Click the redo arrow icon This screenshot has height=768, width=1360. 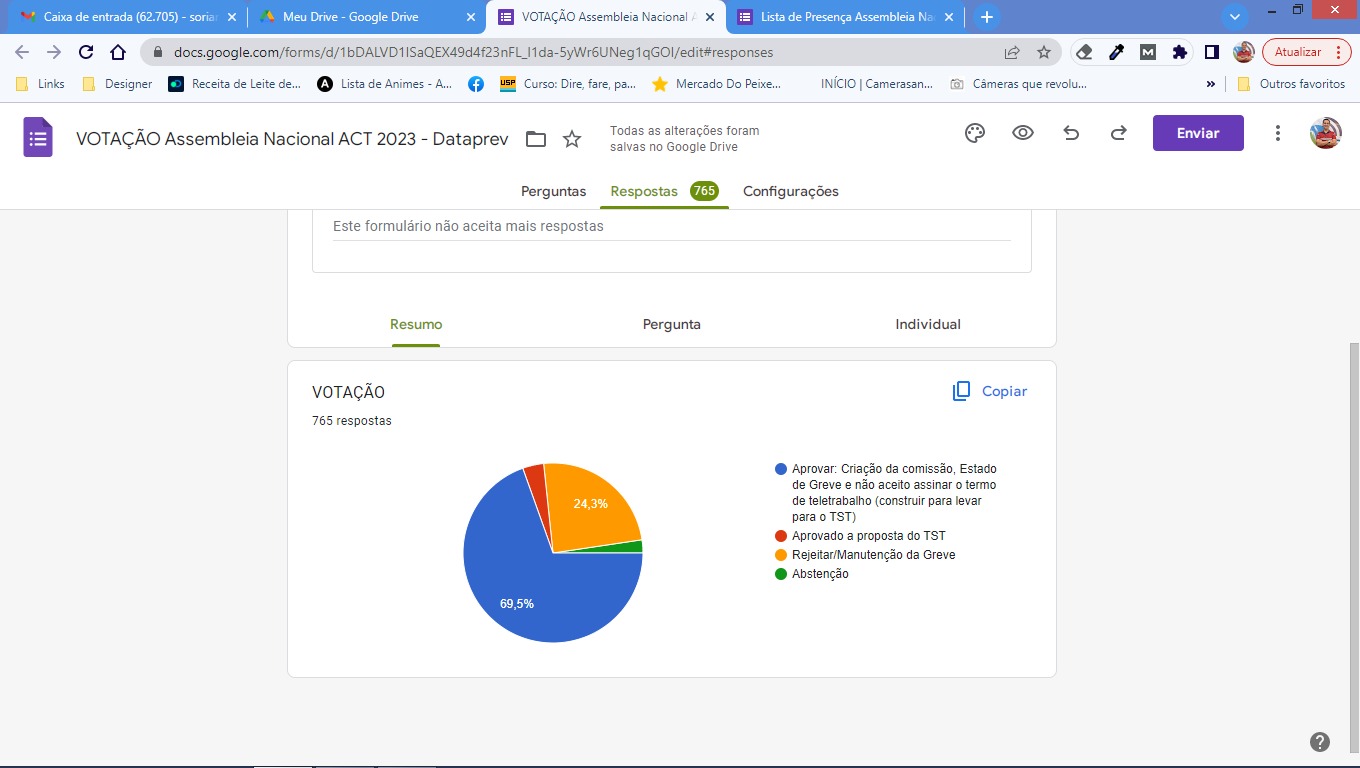pos(1119,133)
